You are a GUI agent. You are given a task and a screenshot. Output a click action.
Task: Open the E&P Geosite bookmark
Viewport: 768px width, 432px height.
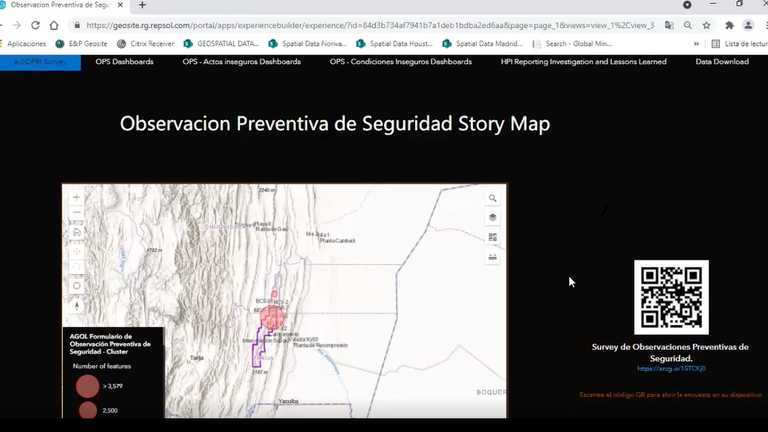82,44
